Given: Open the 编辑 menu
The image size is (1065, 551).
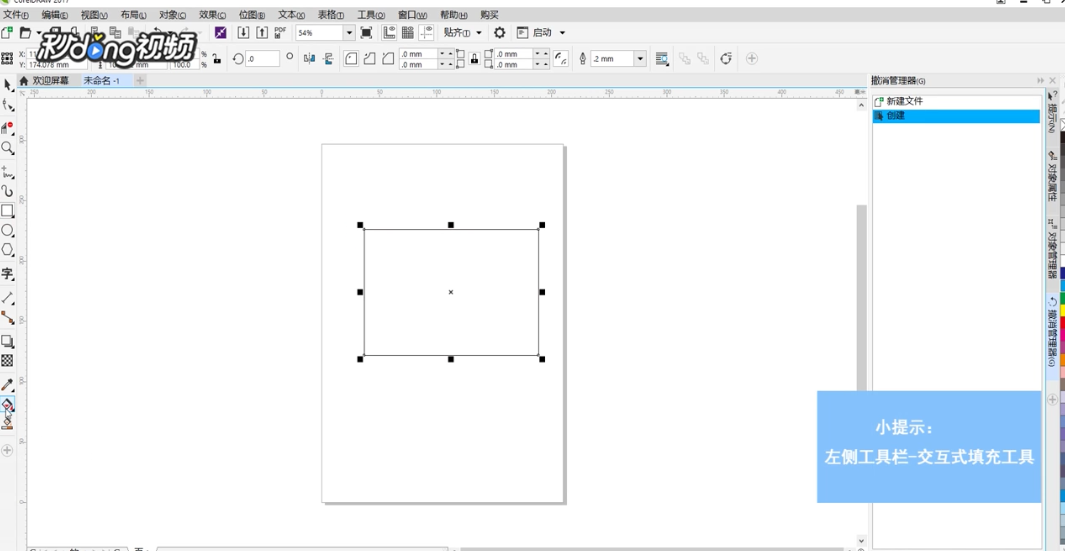Looking at the screenshot, I should [x=55, y=14].
